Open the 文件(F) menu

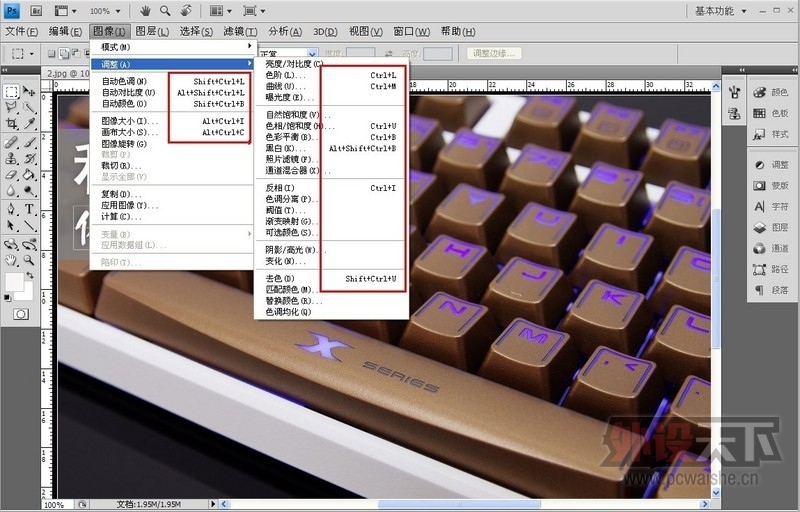21,32
